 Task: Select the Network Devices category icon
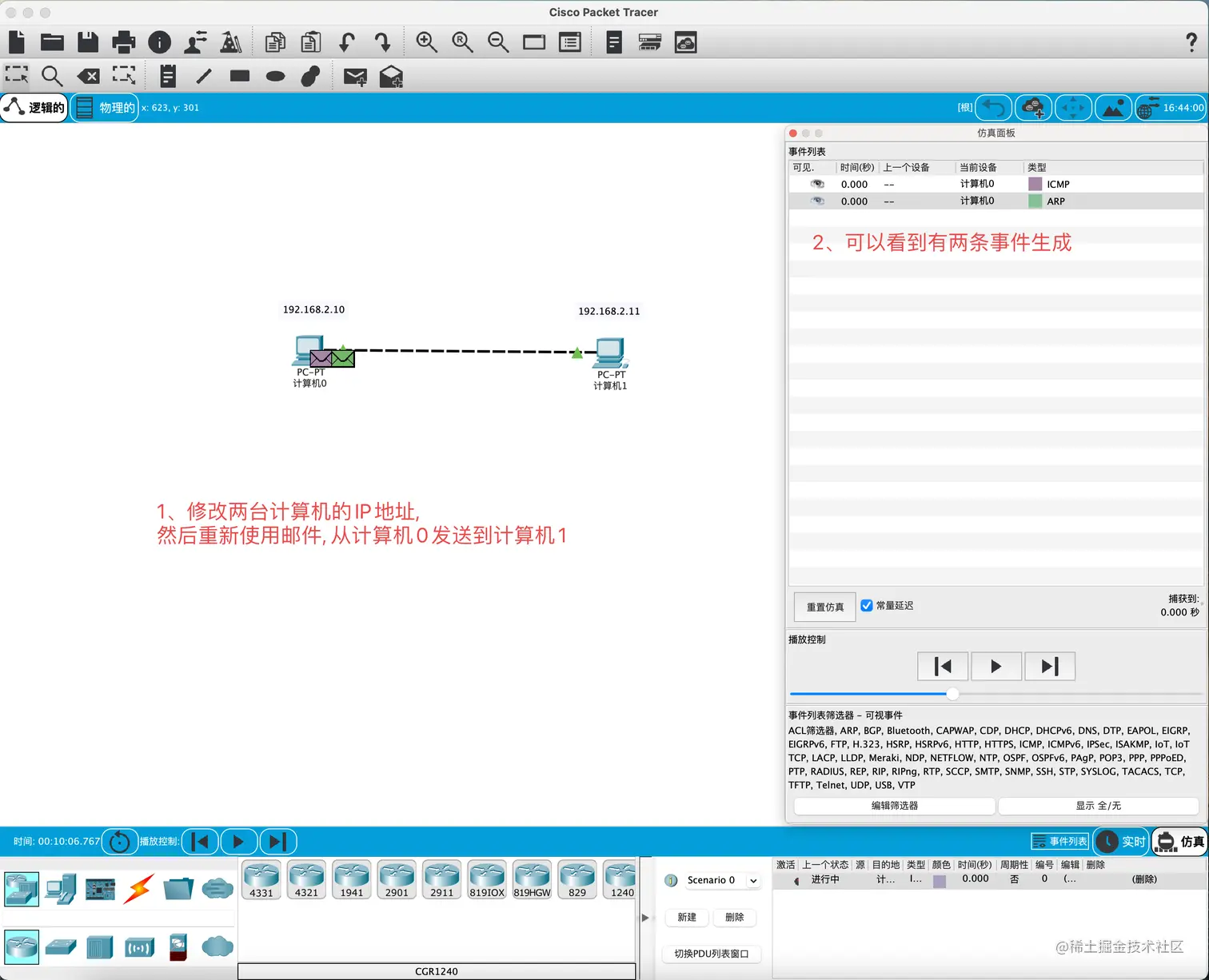22,889
